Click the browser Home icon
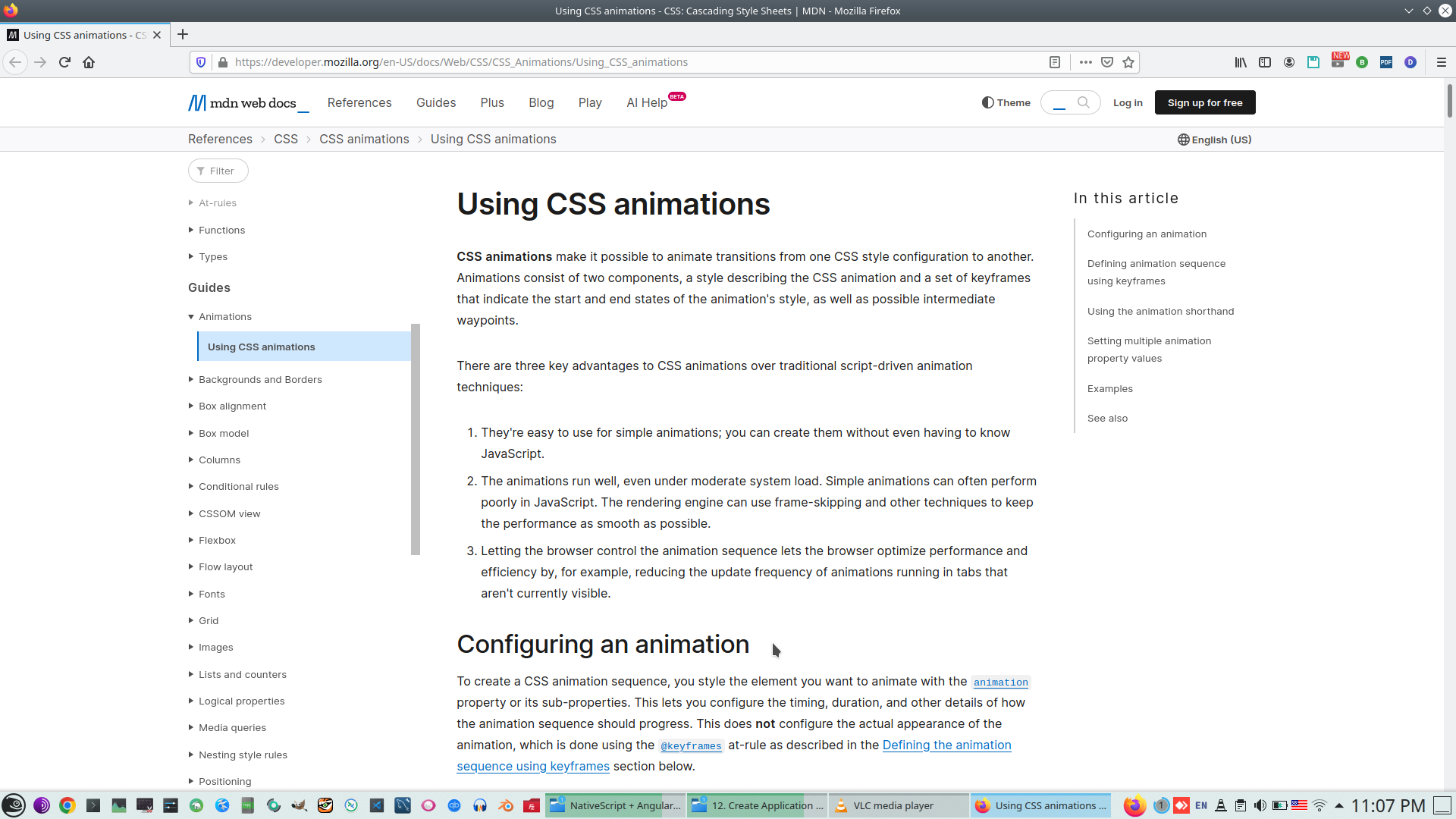This screenshot has width=1456, height=819. (x=89, y=62)
